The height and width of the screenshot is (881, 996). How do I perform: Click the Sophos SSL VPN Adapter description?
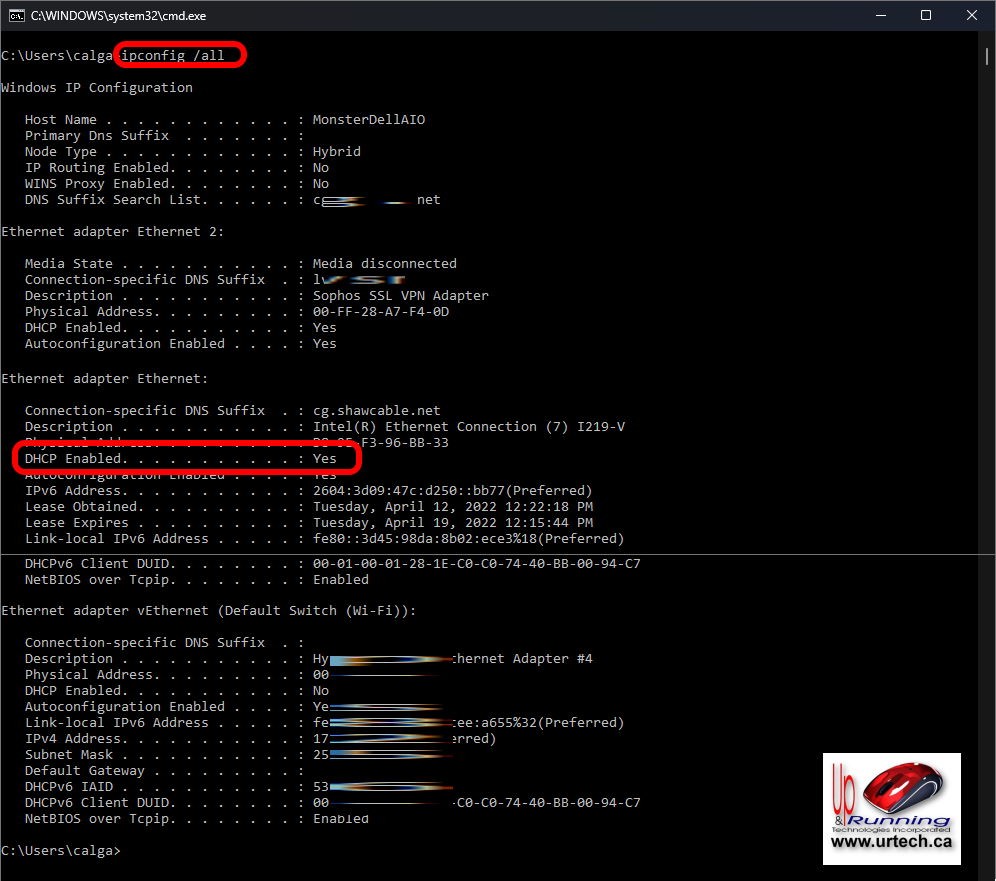[400, 296]
